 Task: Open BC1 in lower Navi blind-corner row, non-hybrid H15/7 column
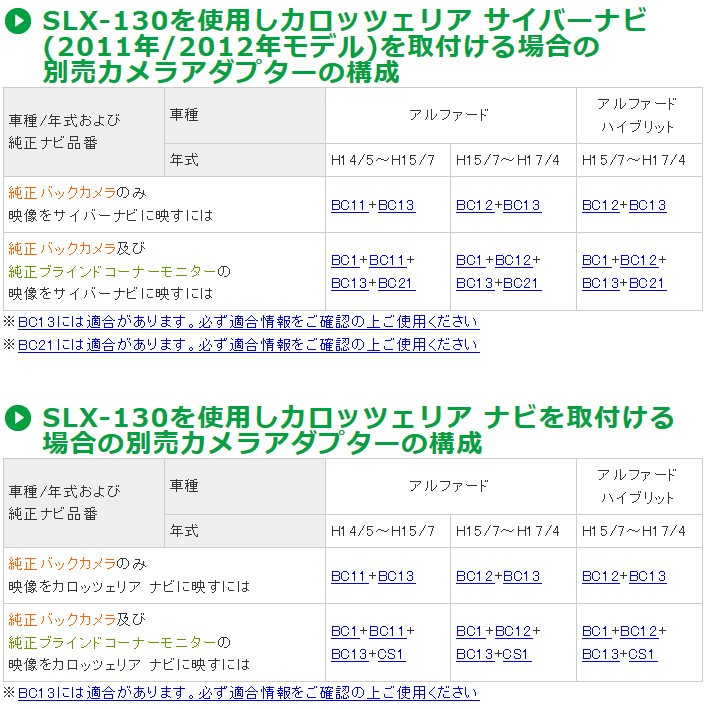click(470, 631)
